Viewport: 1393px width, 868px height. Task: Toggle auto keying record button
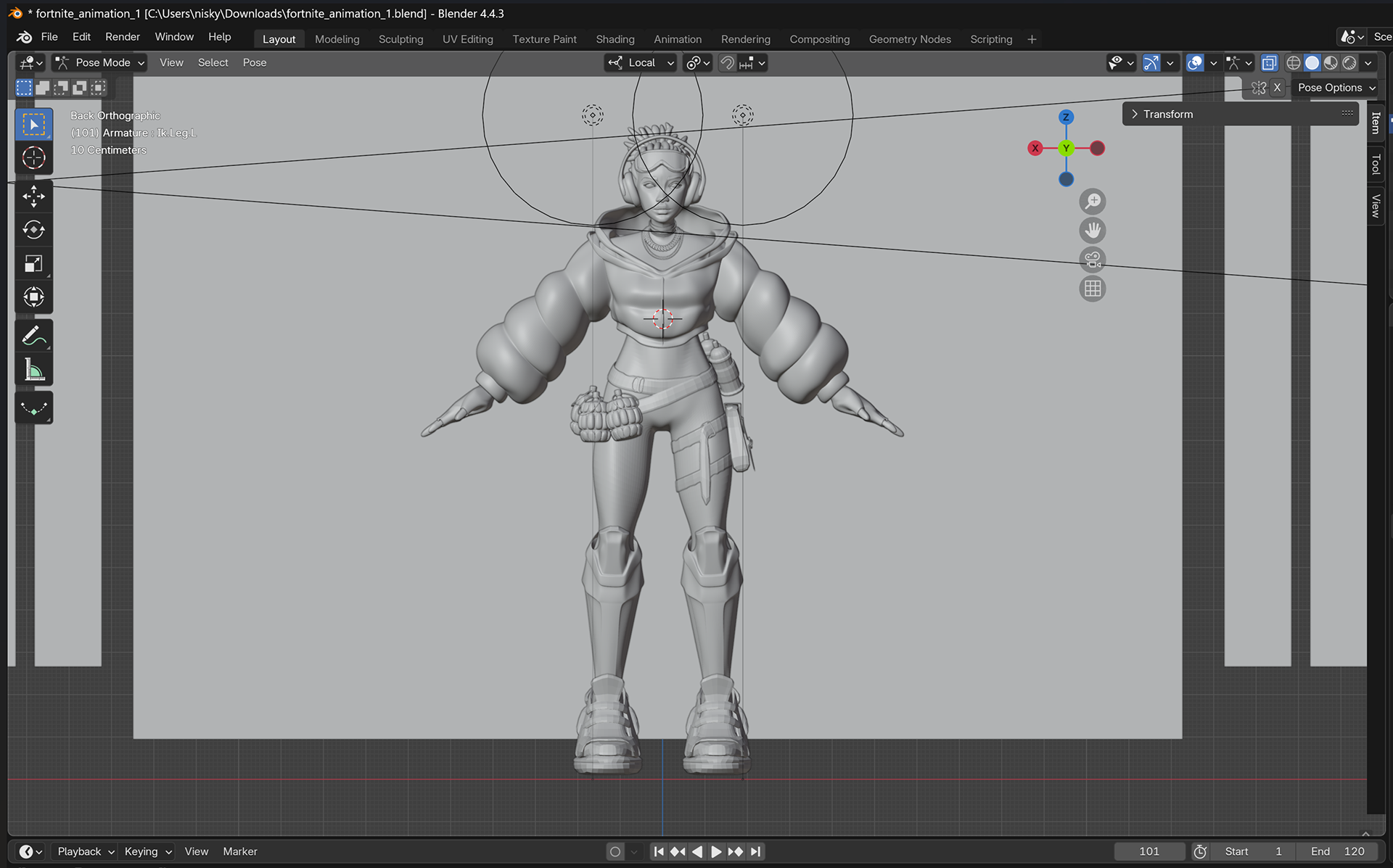click(x=615, y=851)
